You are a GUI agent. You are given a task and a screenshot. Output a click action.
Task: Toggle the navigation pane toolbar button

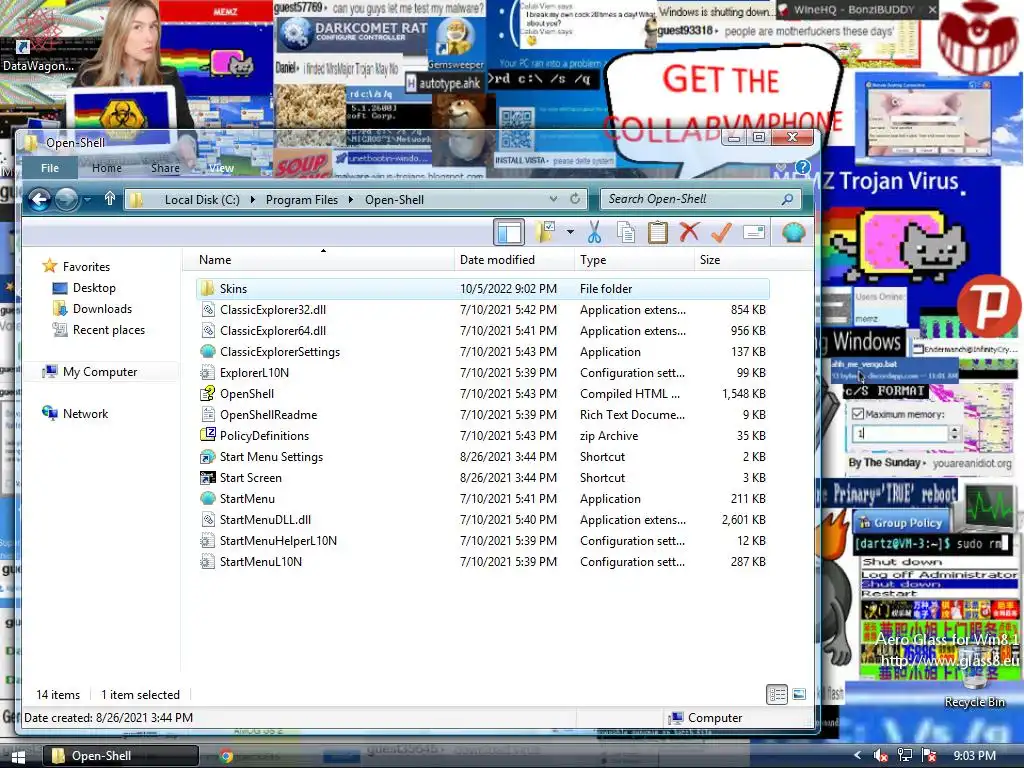[x=509, y=232]
